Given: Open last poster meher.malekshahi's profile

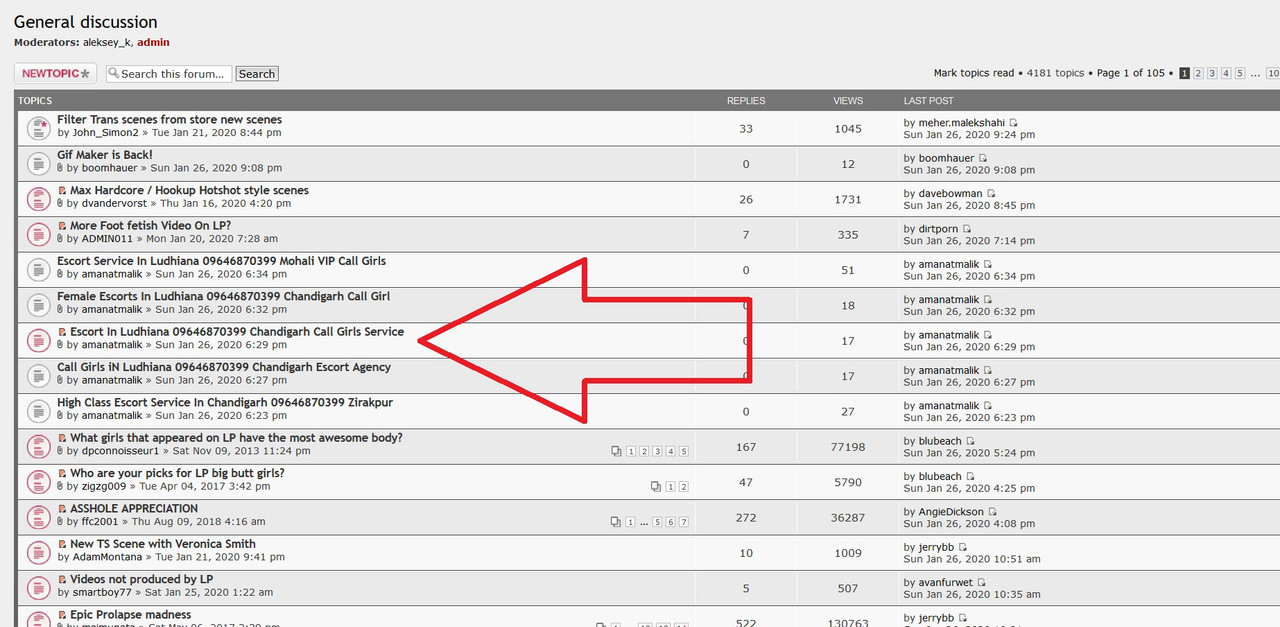Looking at the screenshot, I should pos(962,123).
